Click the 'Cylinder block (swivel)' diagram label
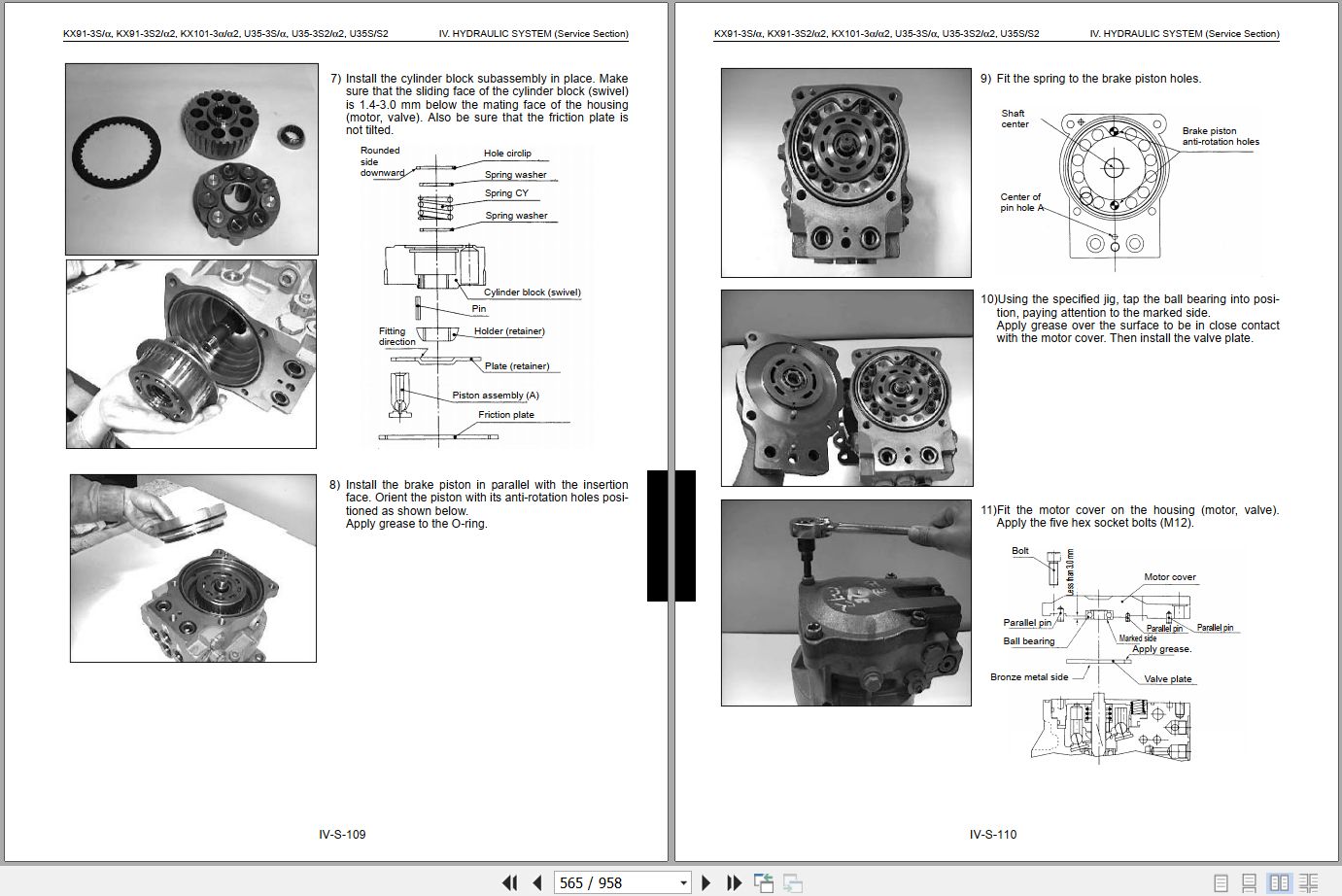1342x896 pixels. tap(533, 293)
